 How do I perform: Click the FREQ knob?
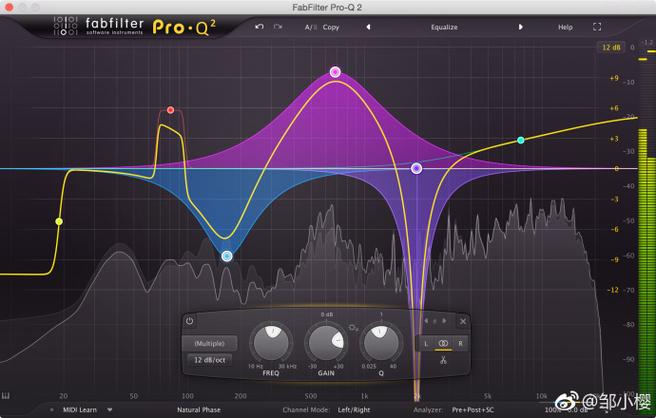pos(271,342)
